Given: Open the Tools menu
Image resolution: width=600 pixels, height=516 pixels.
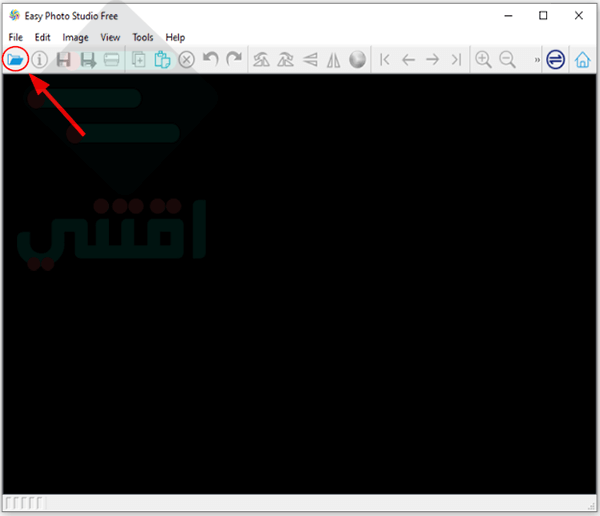Looking at the screenshot, I should pos(143,38).
